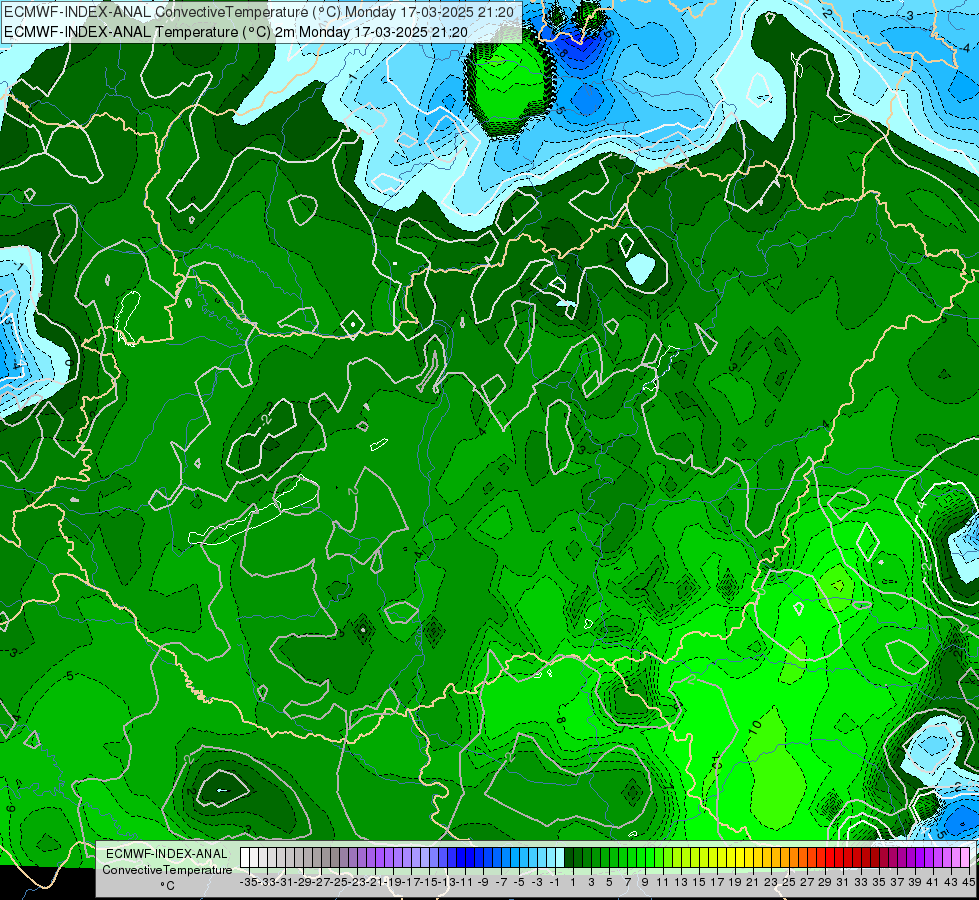Click the ECMWF-INDEX-ANAL label in the legend
This screenshot has width=979, height=900.
pyautogui.click(x=167, y=853)
